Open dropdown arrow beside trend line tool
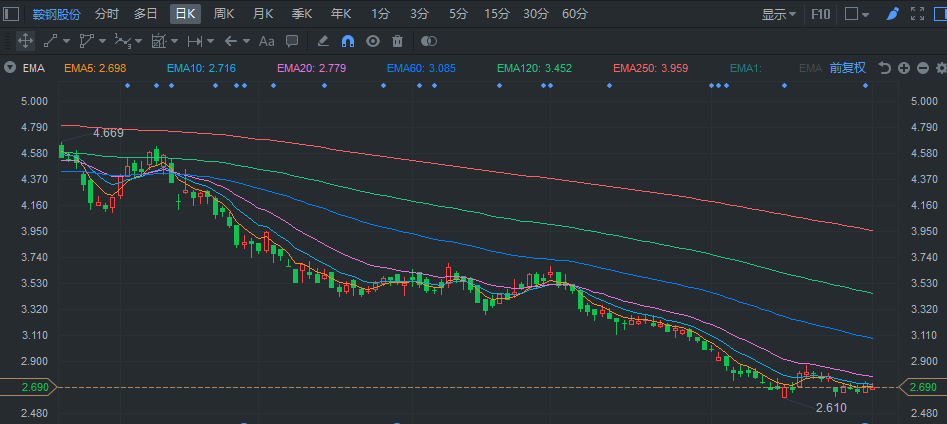 pos(66,41)
